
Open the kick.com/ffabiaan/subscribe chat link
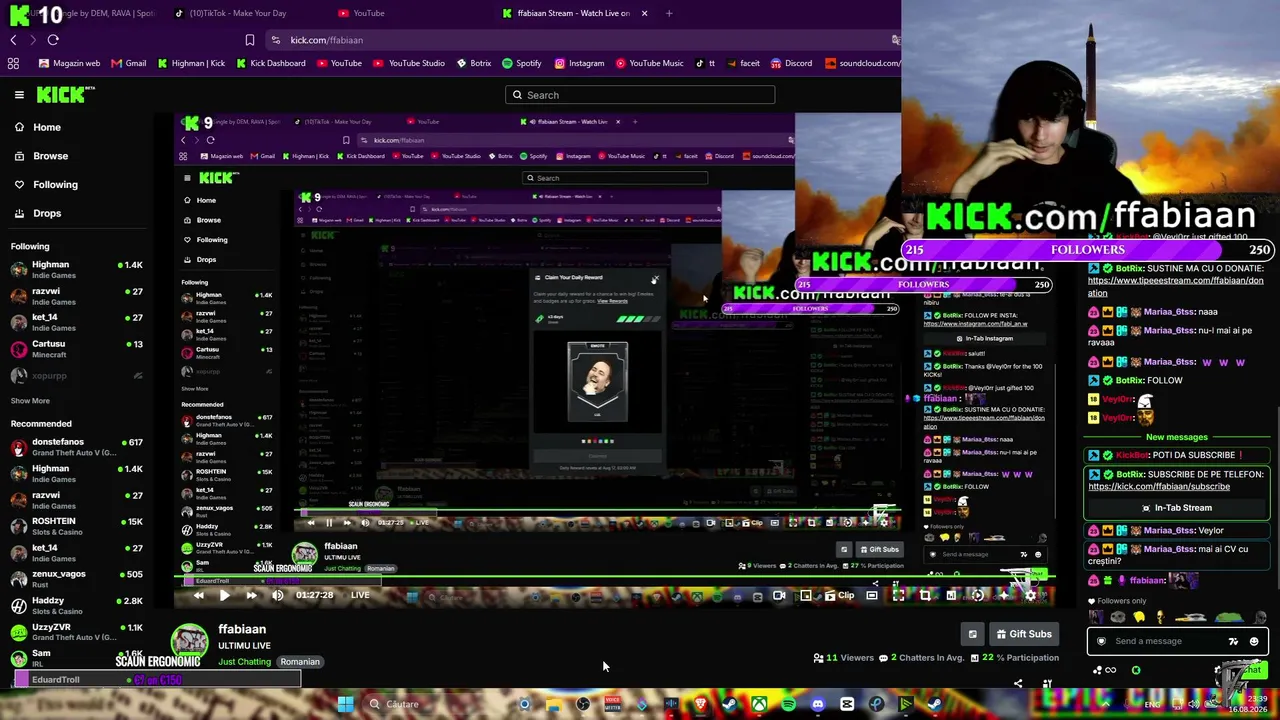coord(1159,487)
